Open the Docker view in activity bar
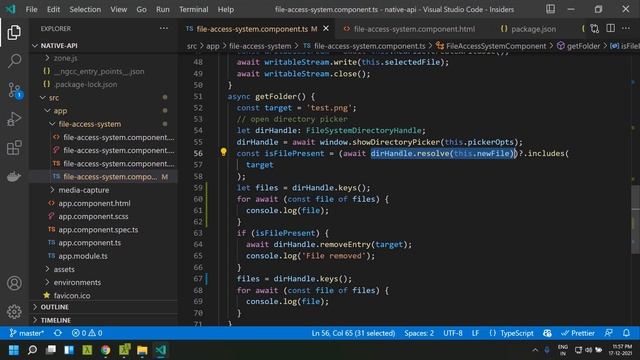 pos(14,176)
